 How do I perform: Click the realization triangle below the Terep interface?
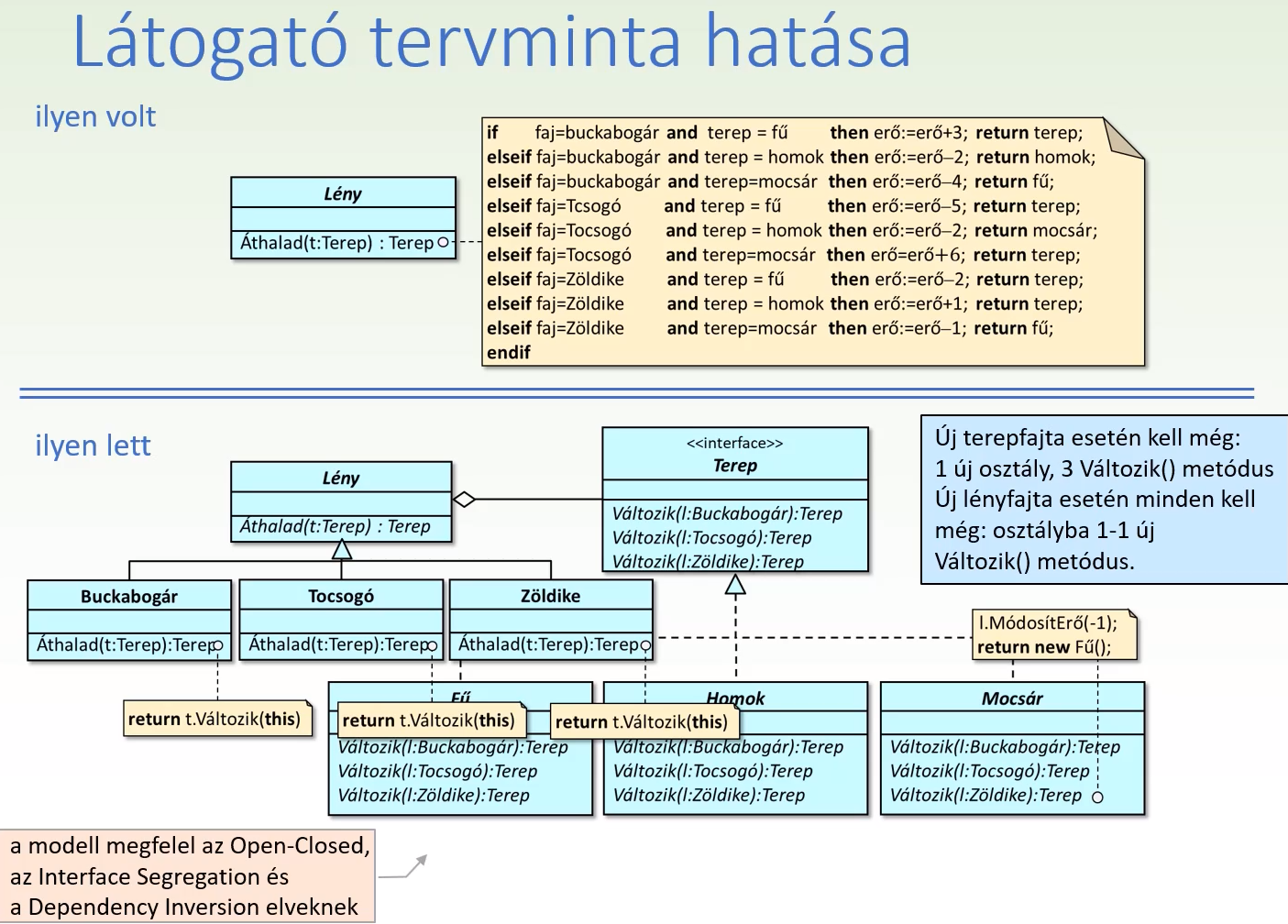[x=735, y=585]
